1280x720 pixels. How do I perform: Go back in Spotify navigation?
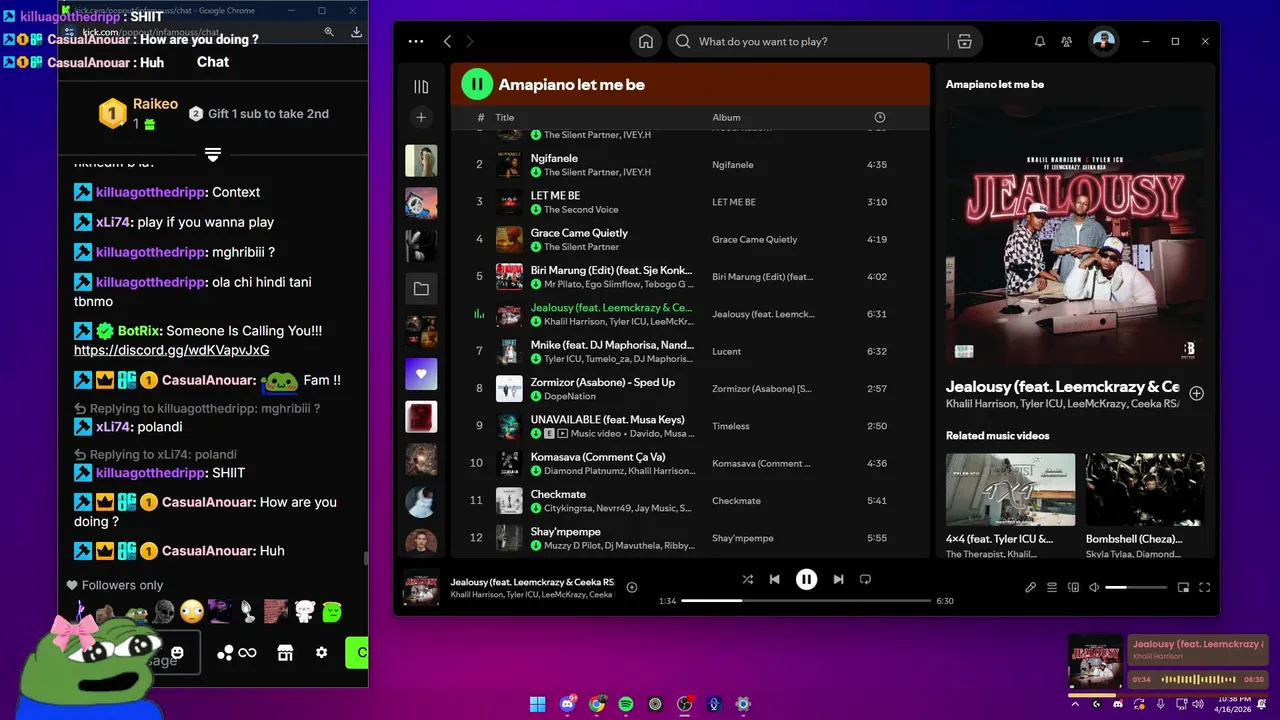447,41
